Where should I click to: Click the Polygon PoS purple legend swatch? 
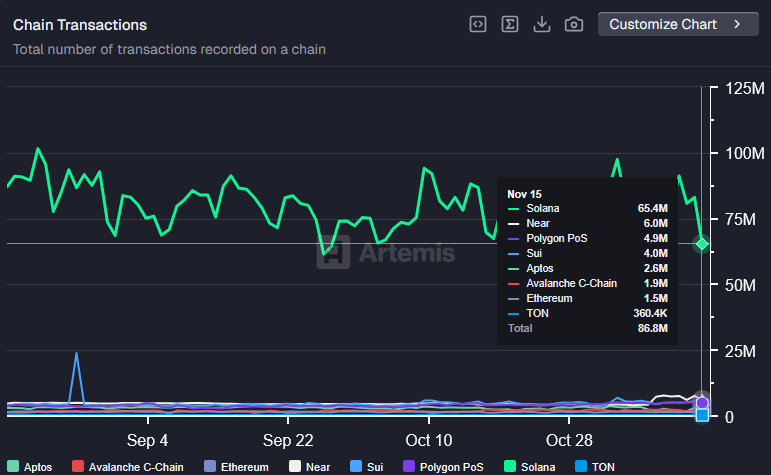409,466
